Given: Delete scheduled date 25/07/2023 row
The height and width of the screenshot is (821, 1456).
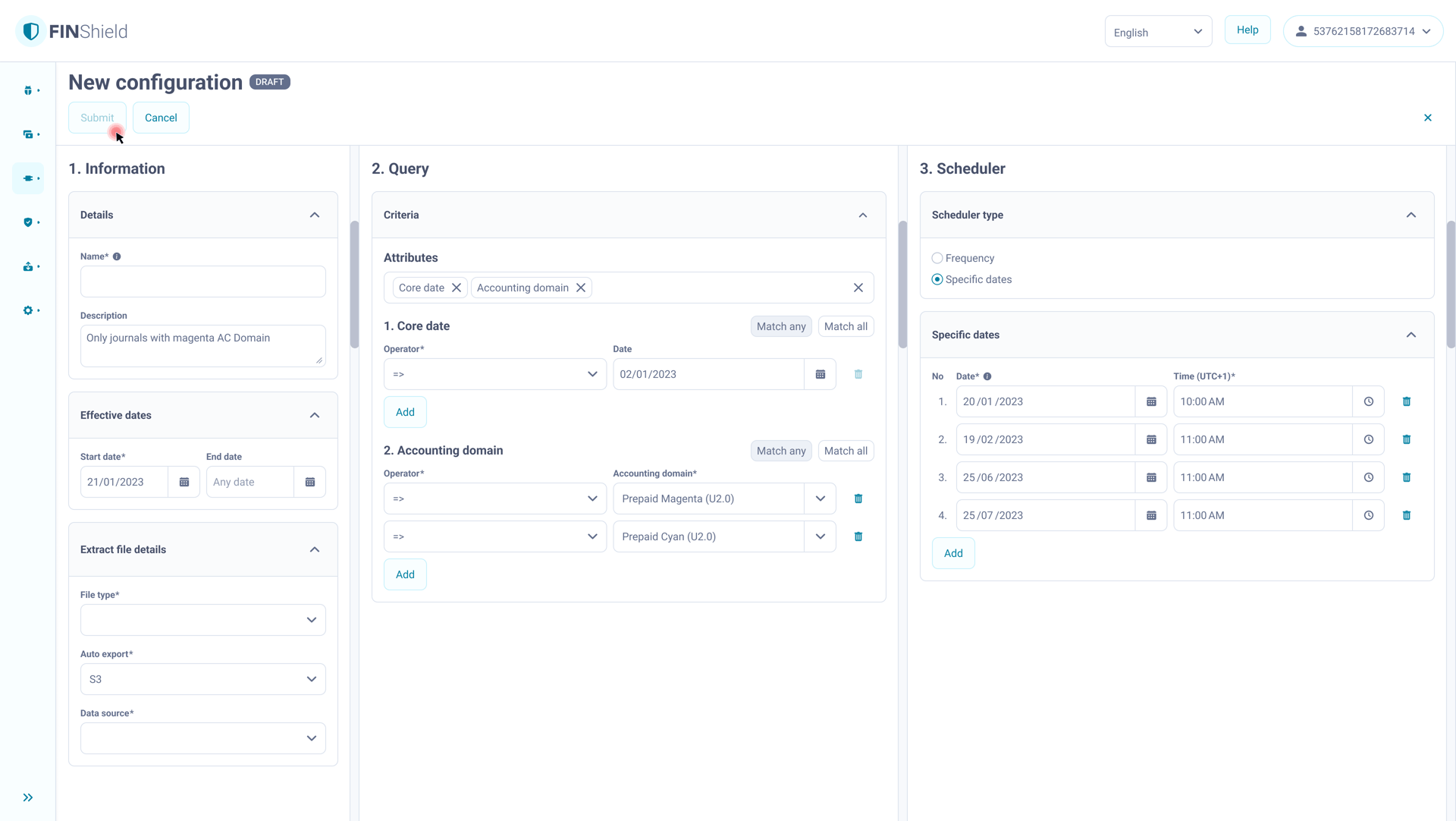Looking at the screenshot, I should [x=1406, y=515].
